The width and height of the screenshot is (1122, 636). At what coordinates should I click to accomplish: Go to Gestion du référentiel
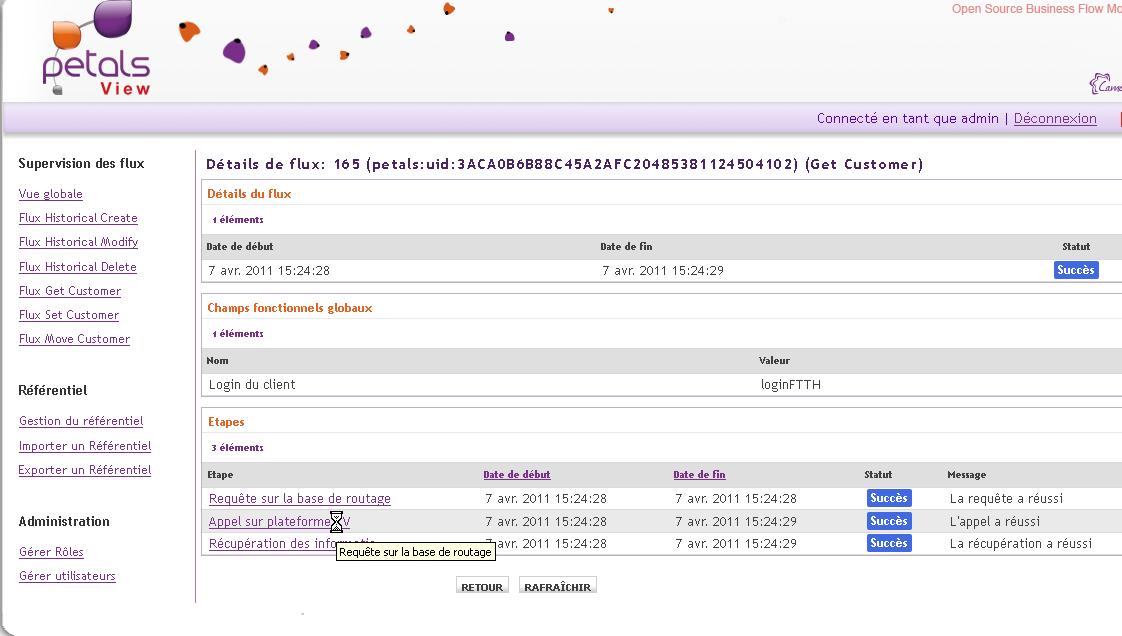81,422
